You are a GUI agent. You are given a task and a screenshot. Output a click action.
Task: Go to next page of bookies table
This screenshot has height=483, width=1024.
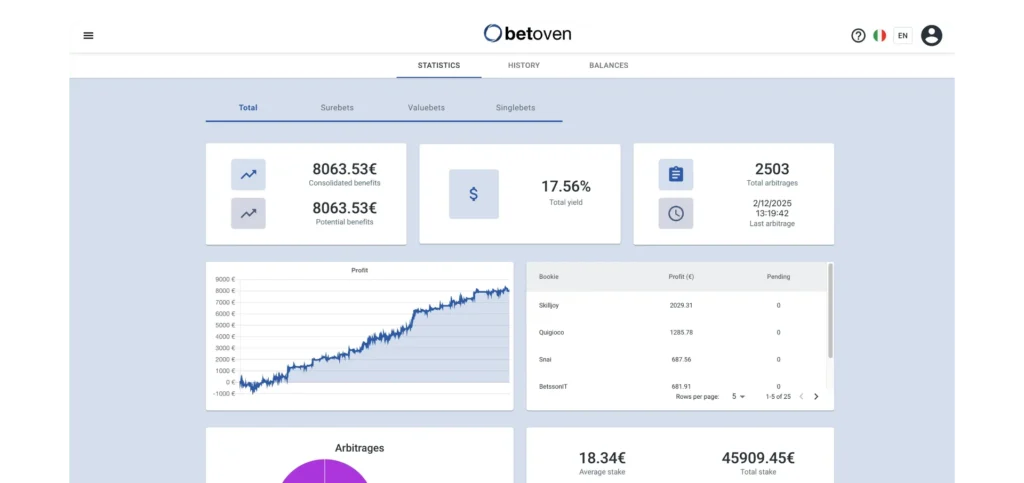pyautogui.click(x=816, y=396)
